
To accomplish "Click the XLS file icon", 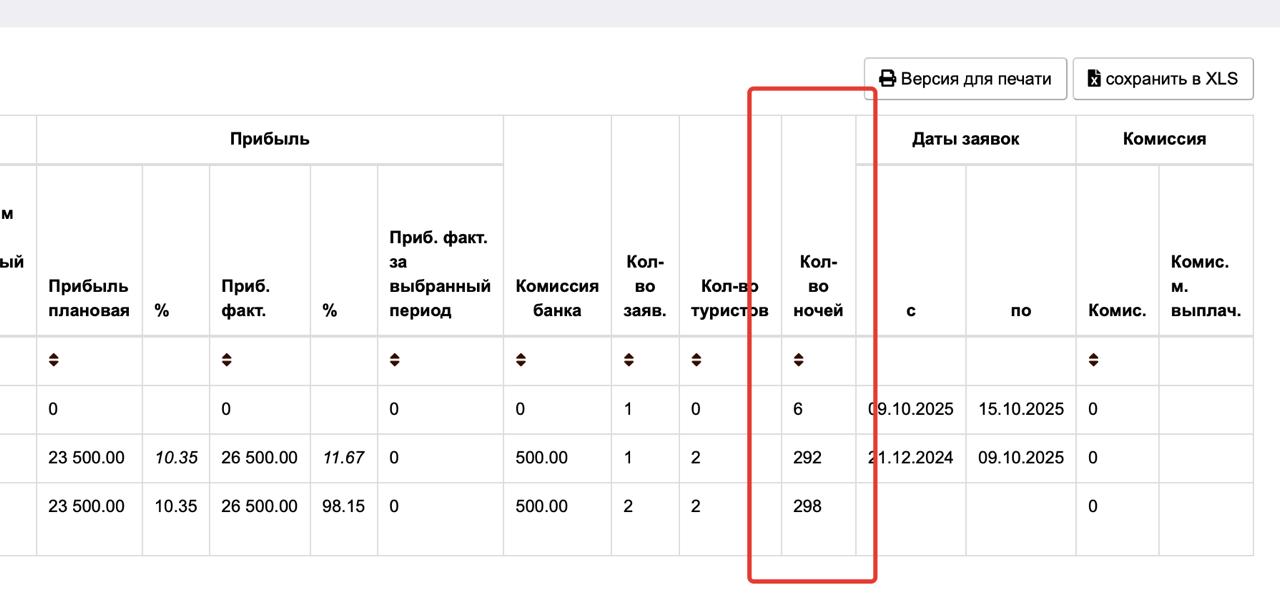I will point(1094,79).
